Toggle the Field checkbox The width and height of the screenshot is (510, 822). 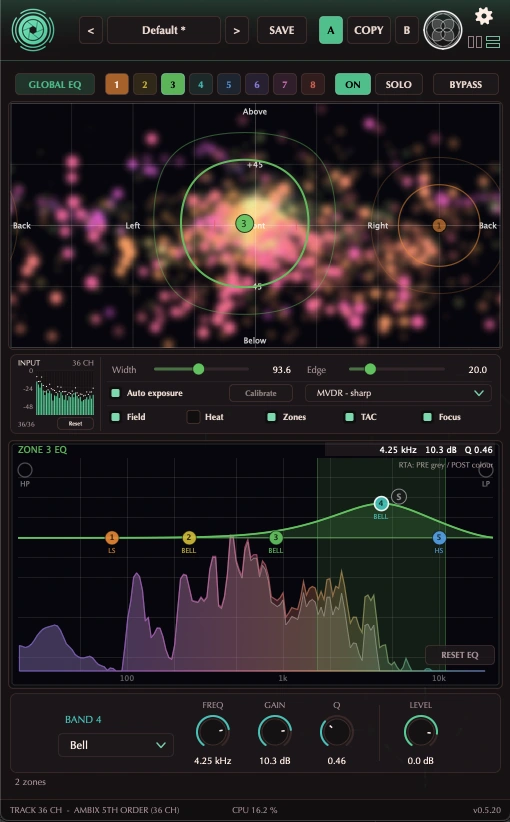[115, 417]
